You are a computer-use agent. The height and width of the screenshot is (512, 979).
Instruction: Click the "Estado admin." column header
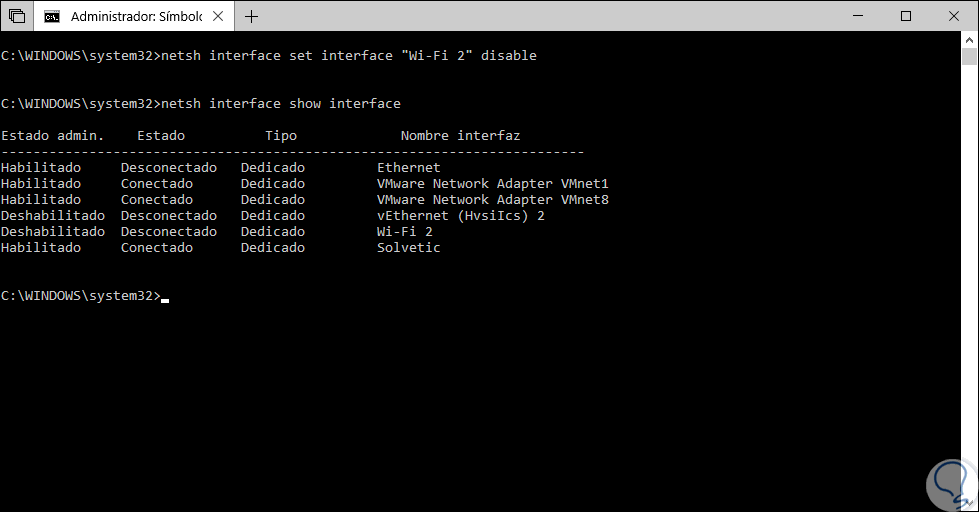[52, 136]
